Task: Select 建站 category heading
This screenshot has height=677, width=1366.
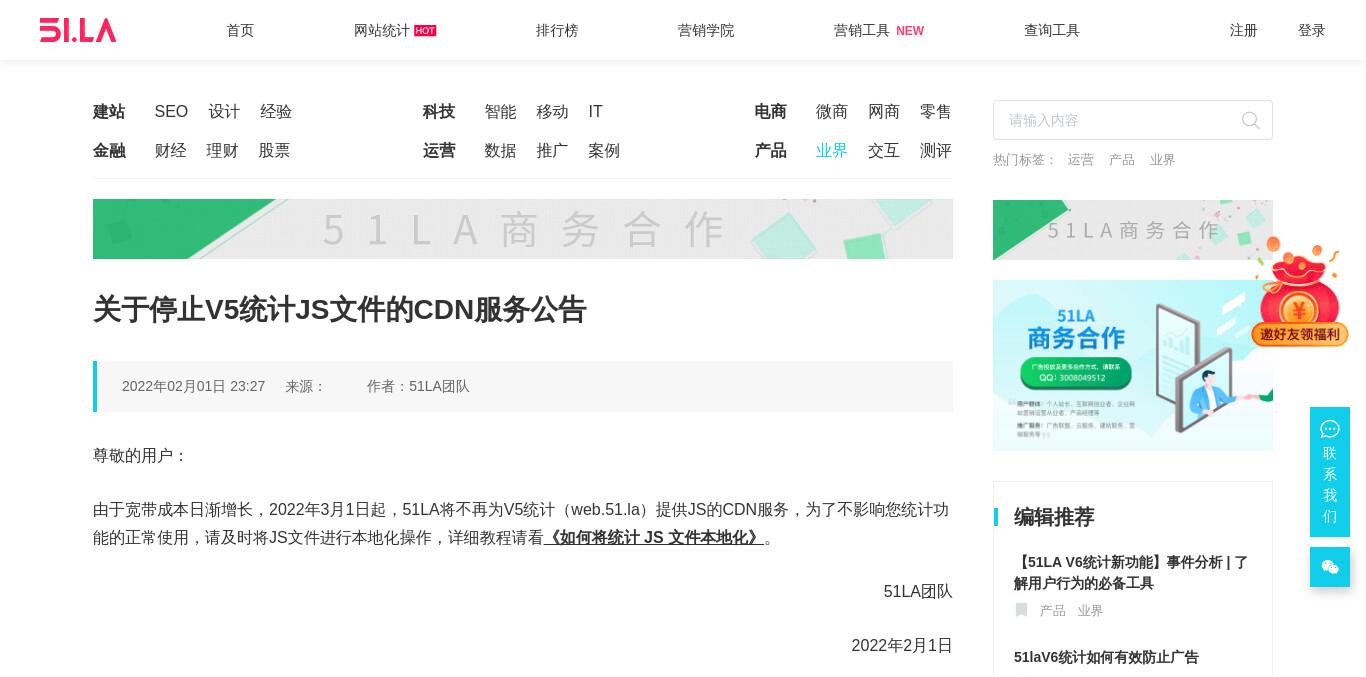Action: pos(109,112)
